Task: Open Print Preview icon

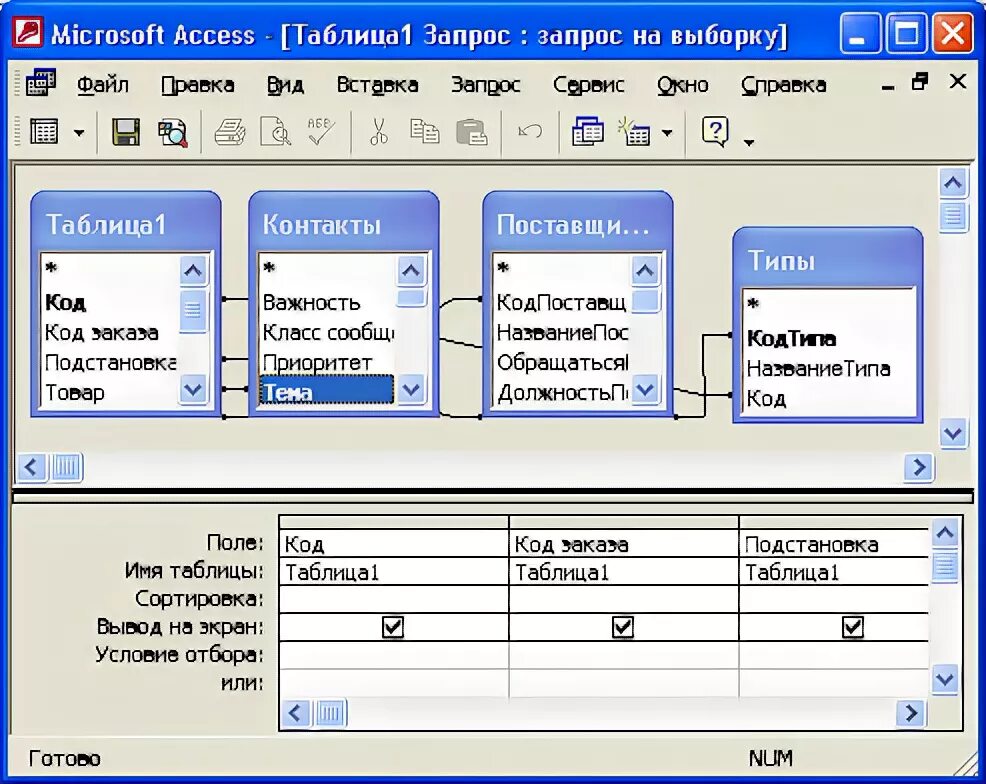Action: click(x=275, y=132)
